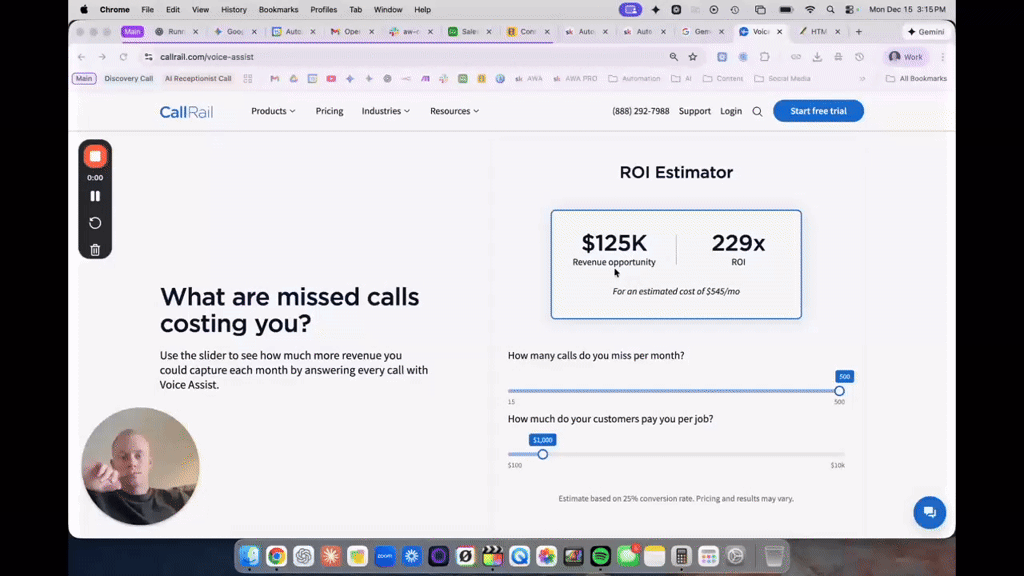Open the Chrome extensions puzzle icon

(x=765, y=57)
